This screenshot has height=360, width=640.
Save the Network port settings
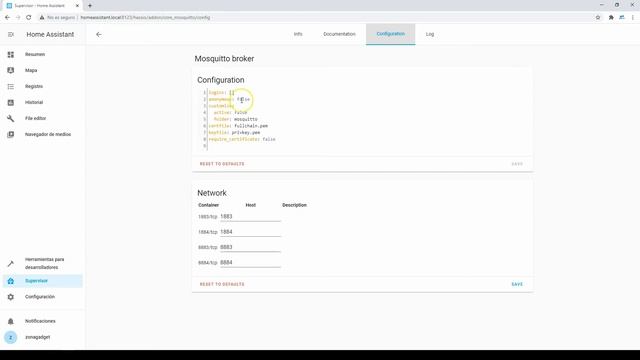(517, 284)
